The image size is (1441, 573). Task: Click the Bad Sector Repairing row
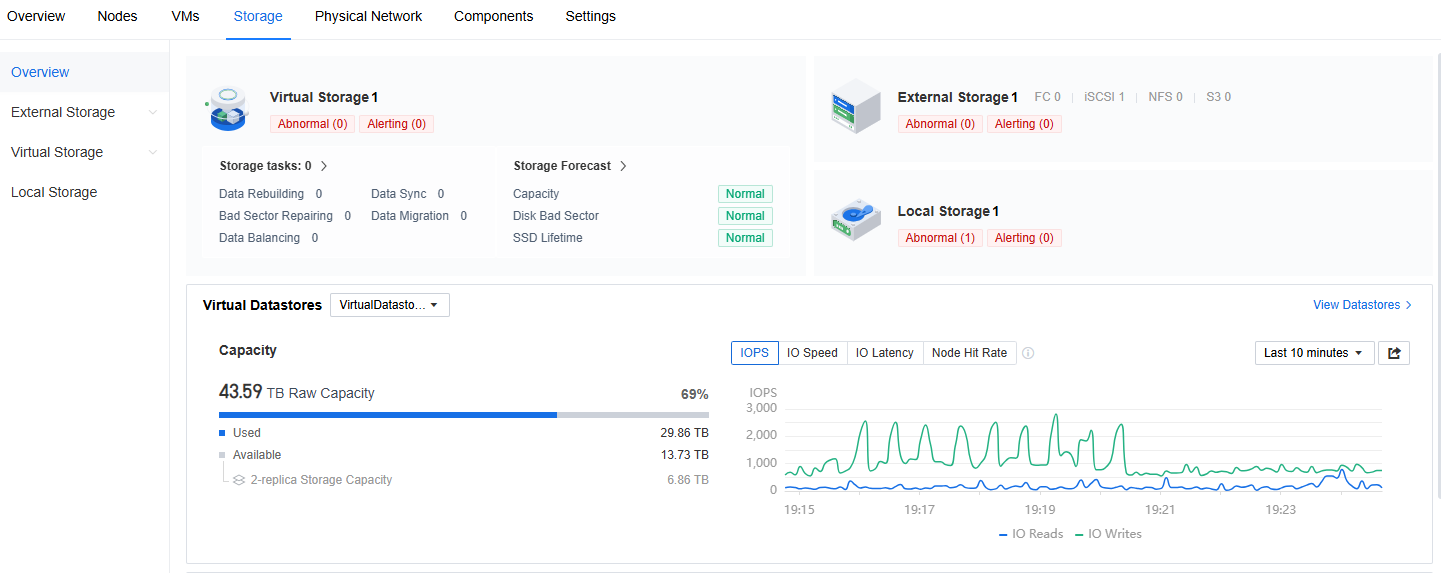click(285, 216)
